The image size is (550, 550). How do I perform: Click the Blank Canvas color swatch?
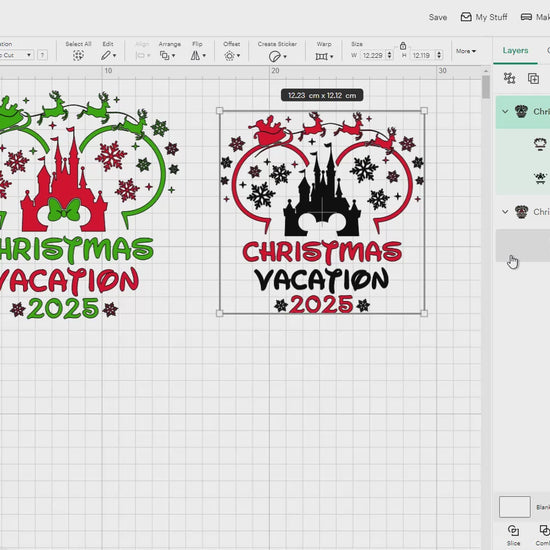pyautogui.click(x=515, y=507)
